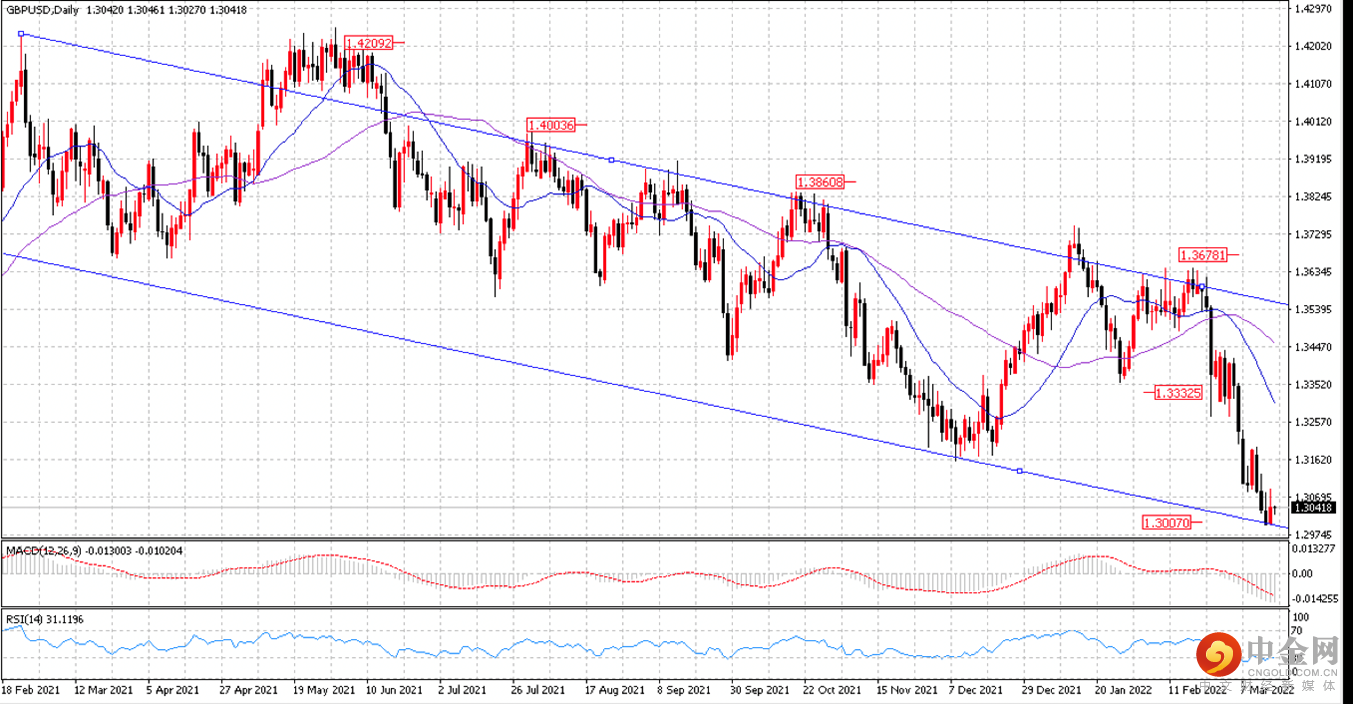Select the 1.42092 red price label

pyautogui.click(x=367, y=43)
